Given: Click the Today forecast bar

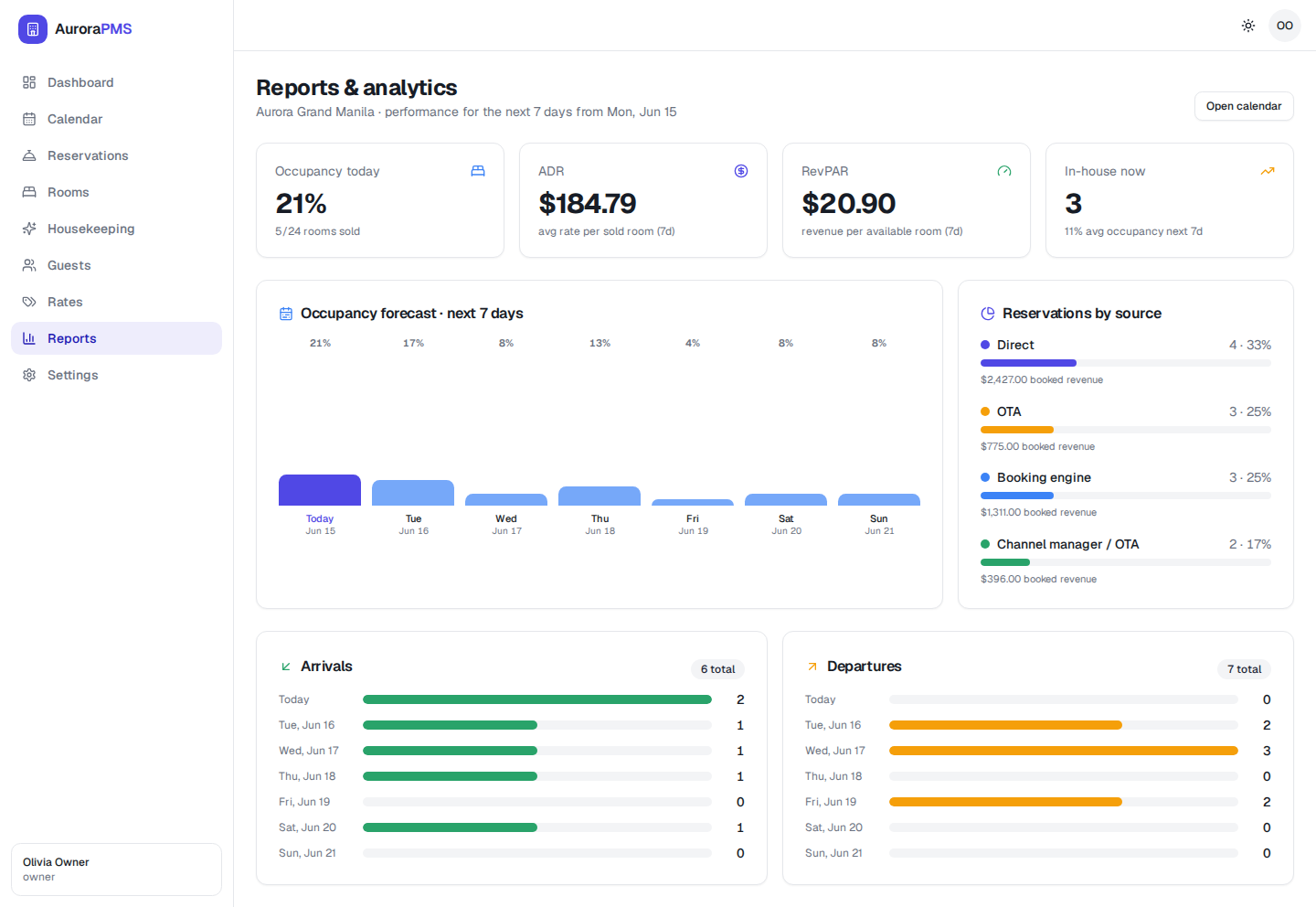Looking at the screenshot, I should click(320, 490).
